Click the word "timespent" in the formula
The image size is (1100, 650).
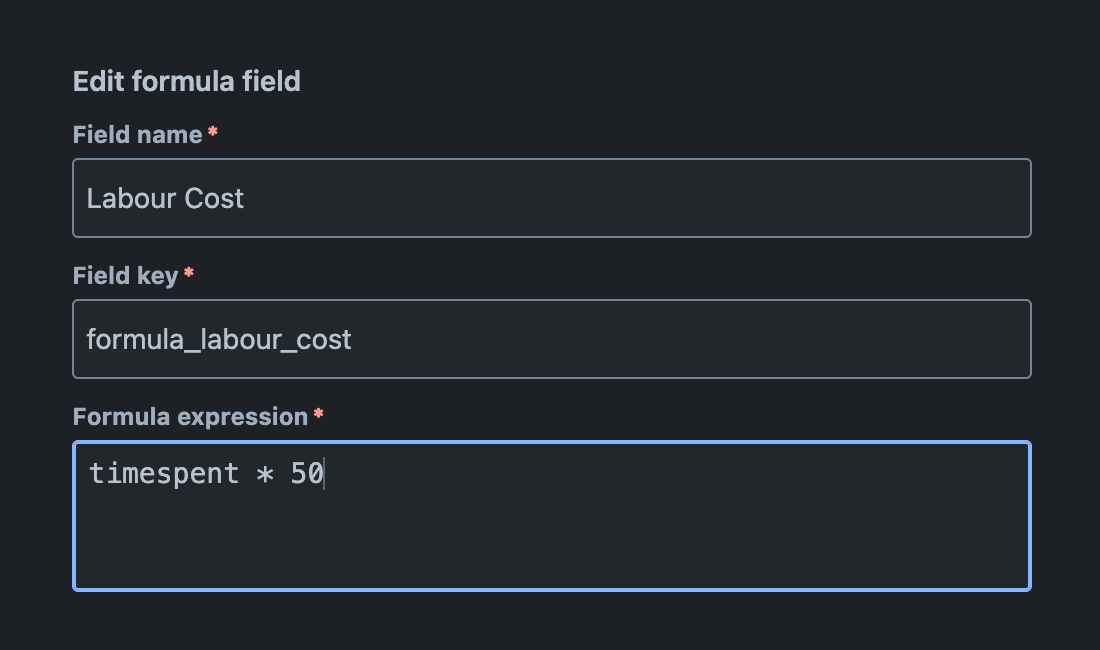163,473
